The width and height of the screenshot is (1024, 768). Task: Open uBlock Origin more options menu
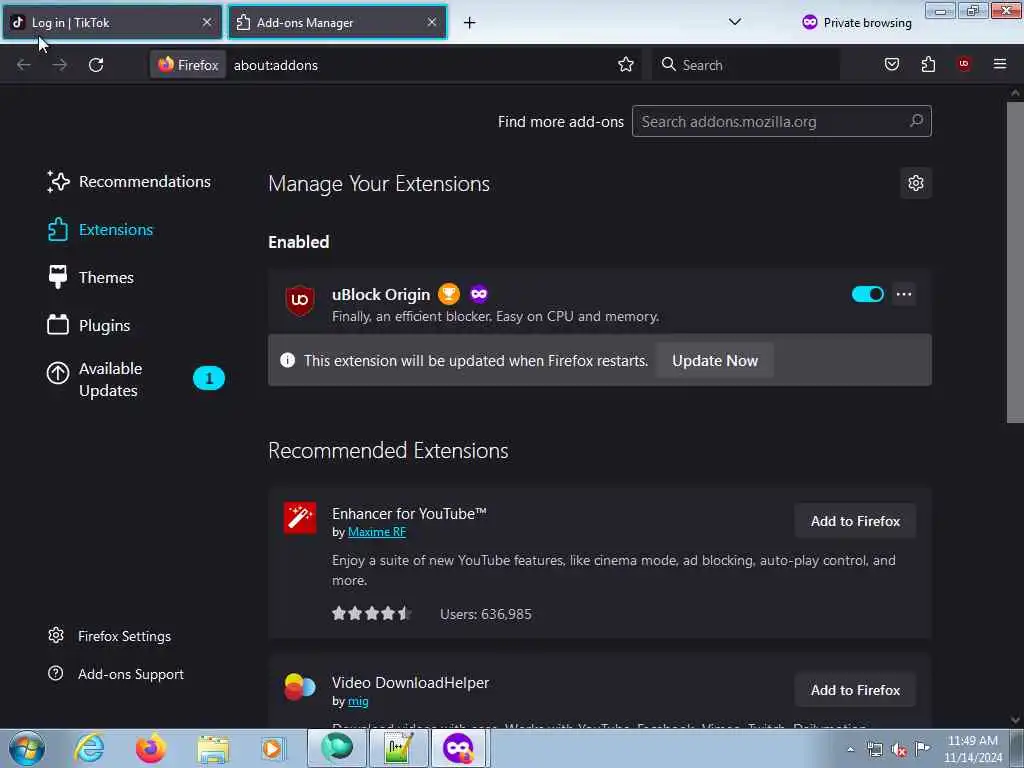tap(904, 295)
